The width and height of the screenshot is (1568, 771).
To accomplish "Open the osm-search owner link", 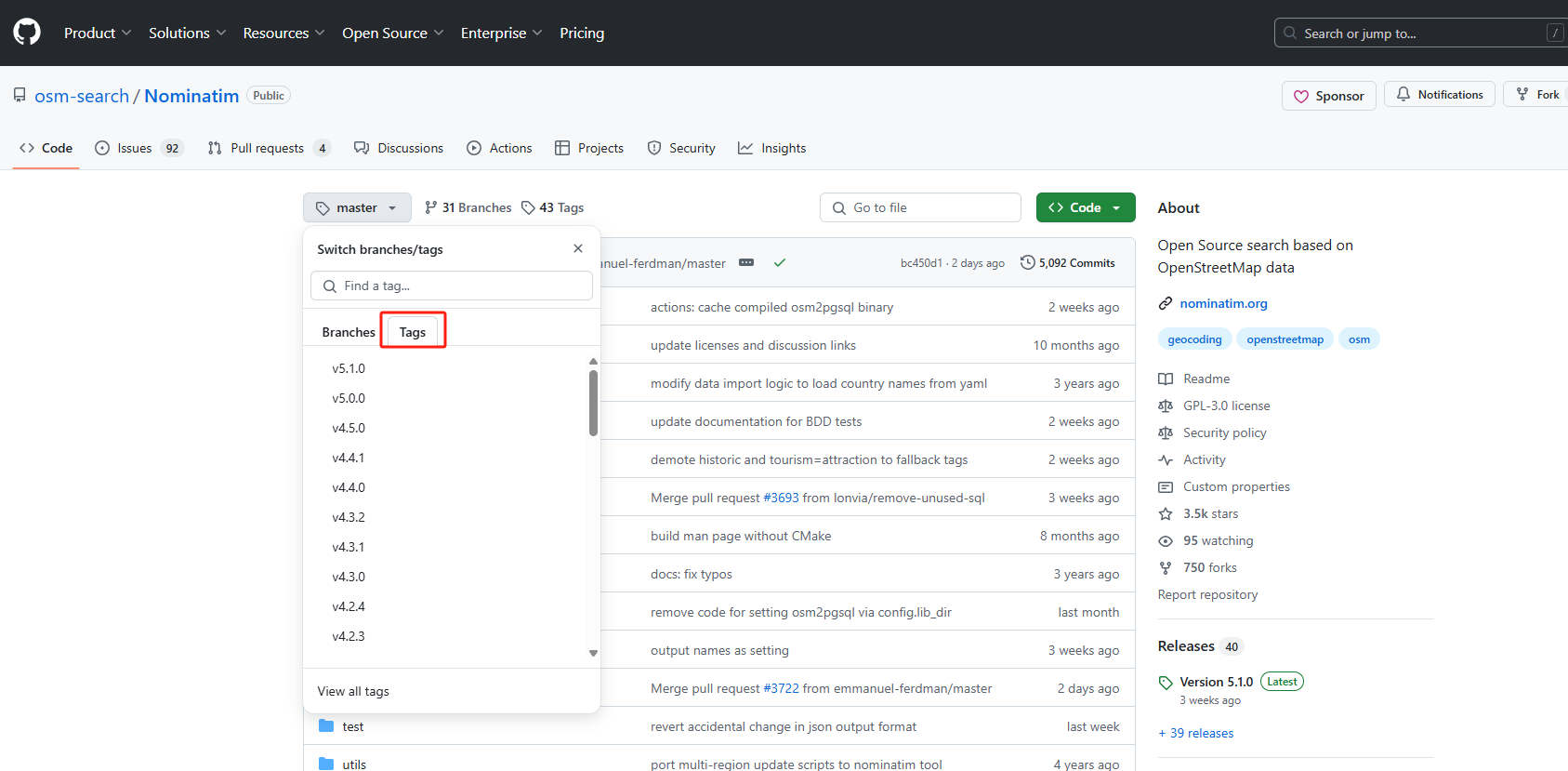I will tap(82, 96).
